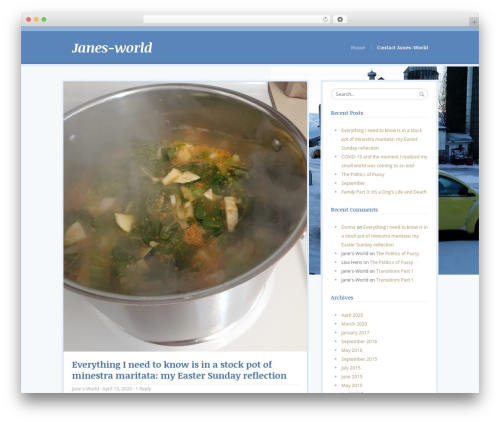Open the 1 Reply comments link

(143, 389)
